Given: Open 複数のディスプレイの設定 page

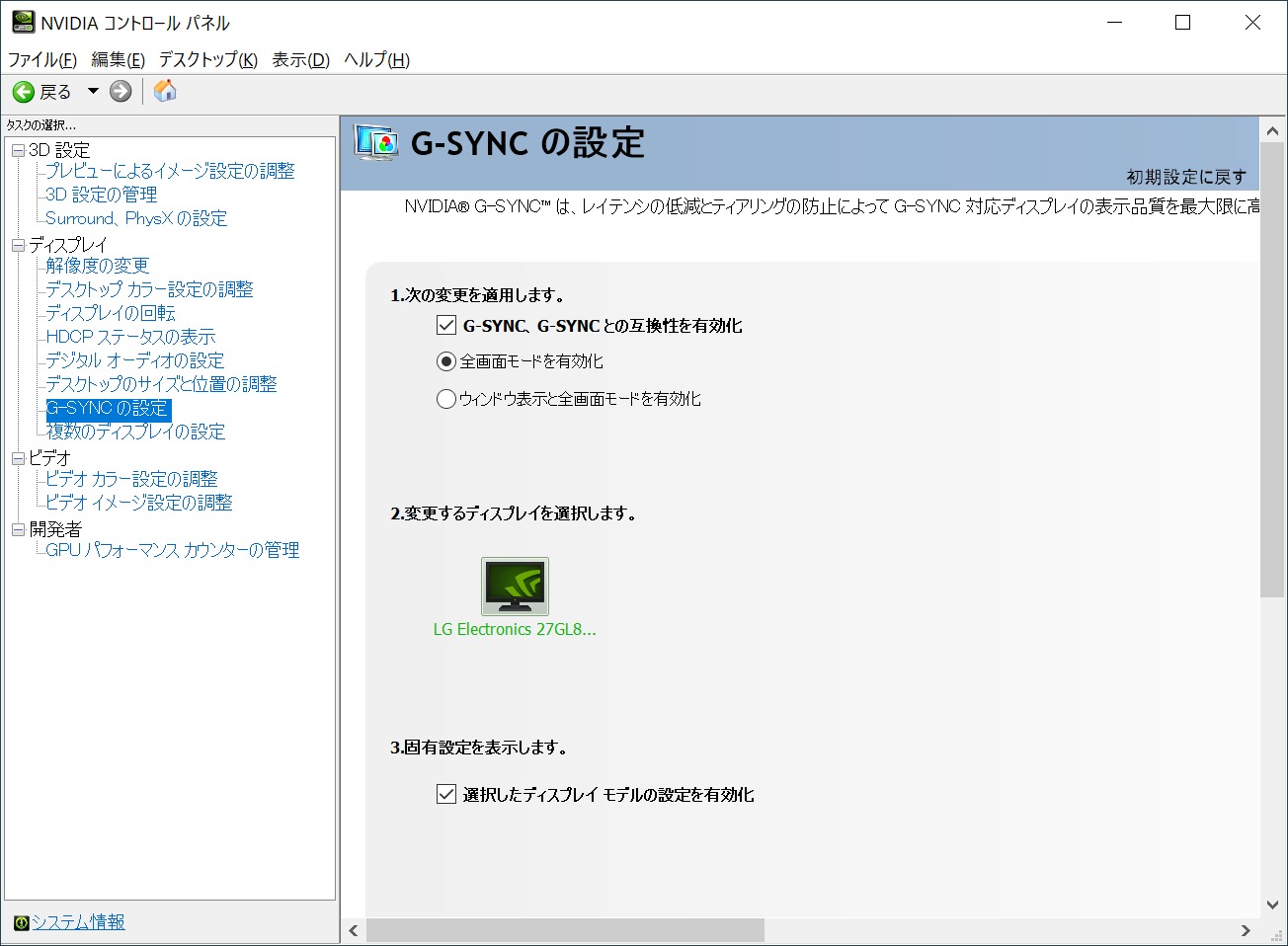Looking at the screenshot, I should tap(135, 432).
